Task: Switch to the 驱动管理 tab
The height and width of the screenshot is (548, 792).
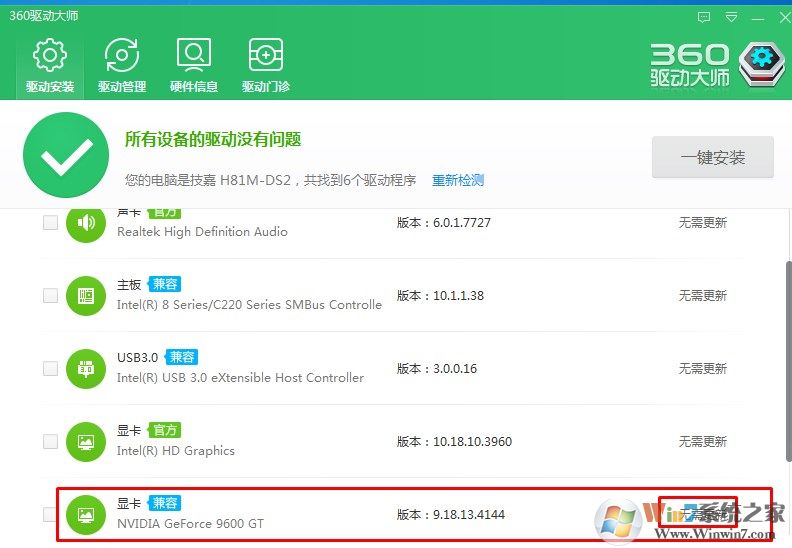Action: [122, 66]
